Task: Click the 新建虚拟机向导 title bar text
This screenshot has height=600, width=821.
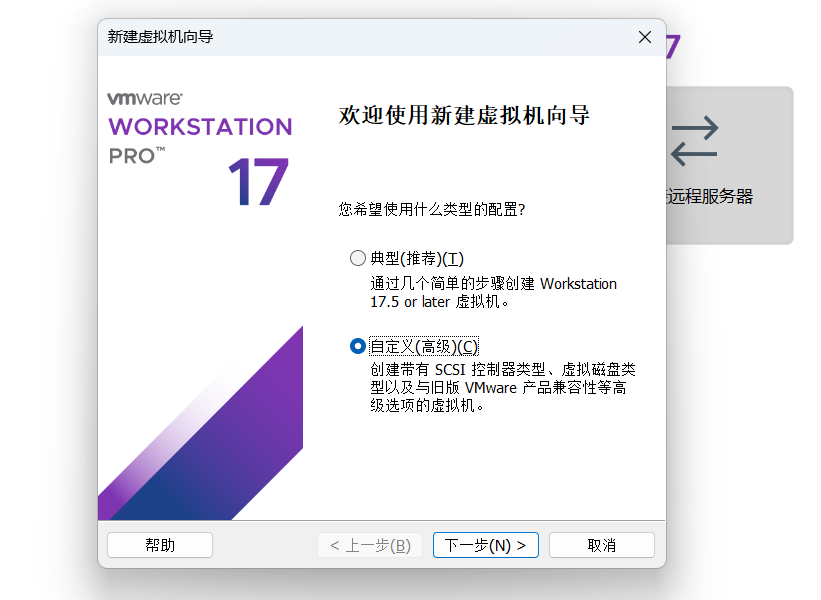Action: [x=160, y=37]
